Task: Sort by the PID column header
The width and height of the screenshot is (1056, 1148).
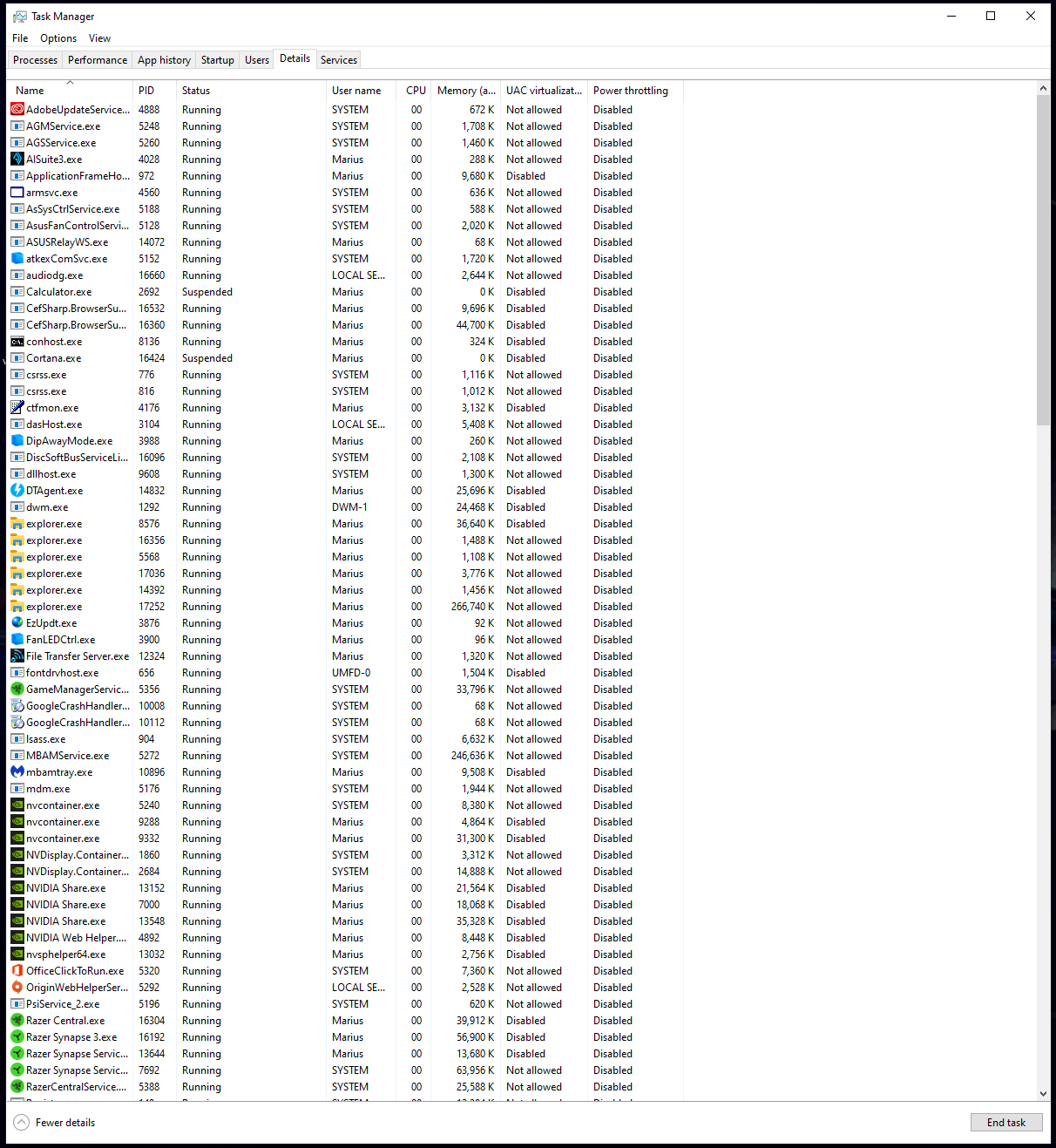Action: pyautogui.click(x=154, y=91)
